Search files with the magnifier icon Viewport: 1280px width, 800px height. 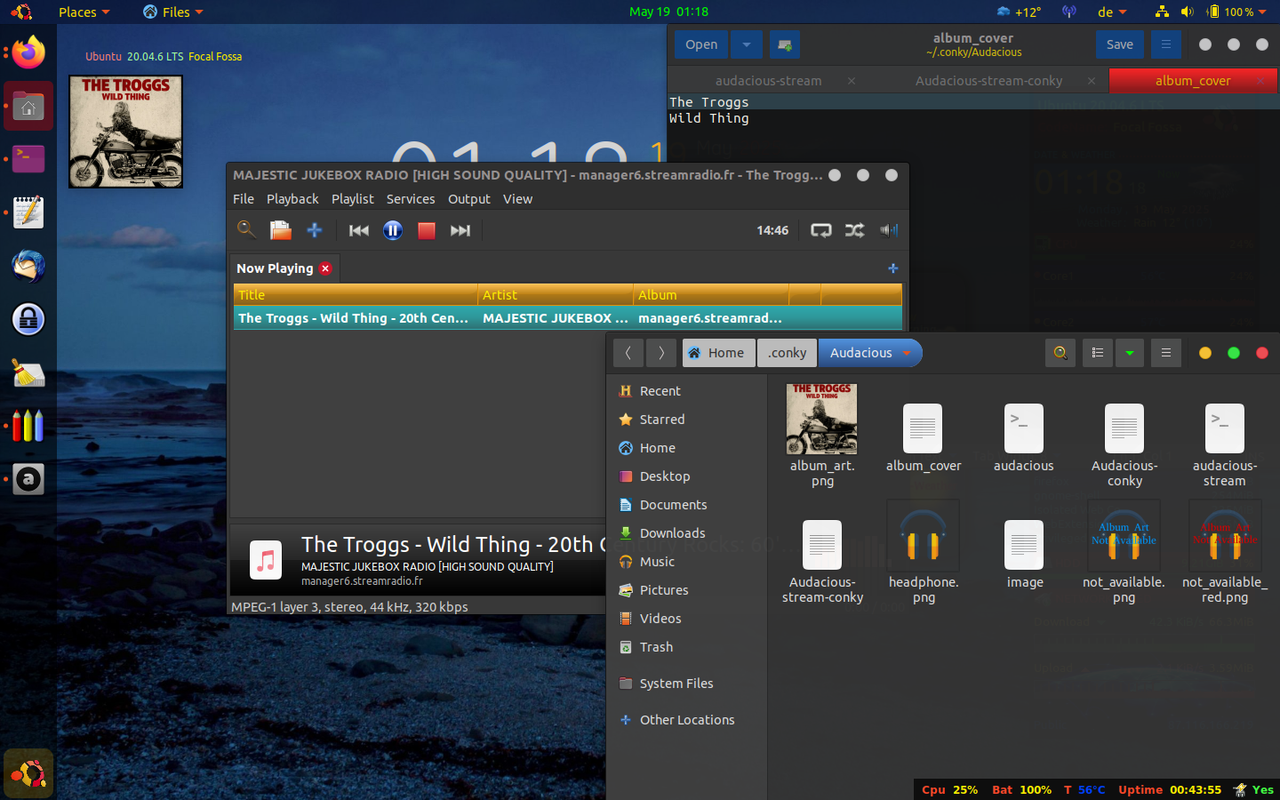click(x=1060, y=353)
